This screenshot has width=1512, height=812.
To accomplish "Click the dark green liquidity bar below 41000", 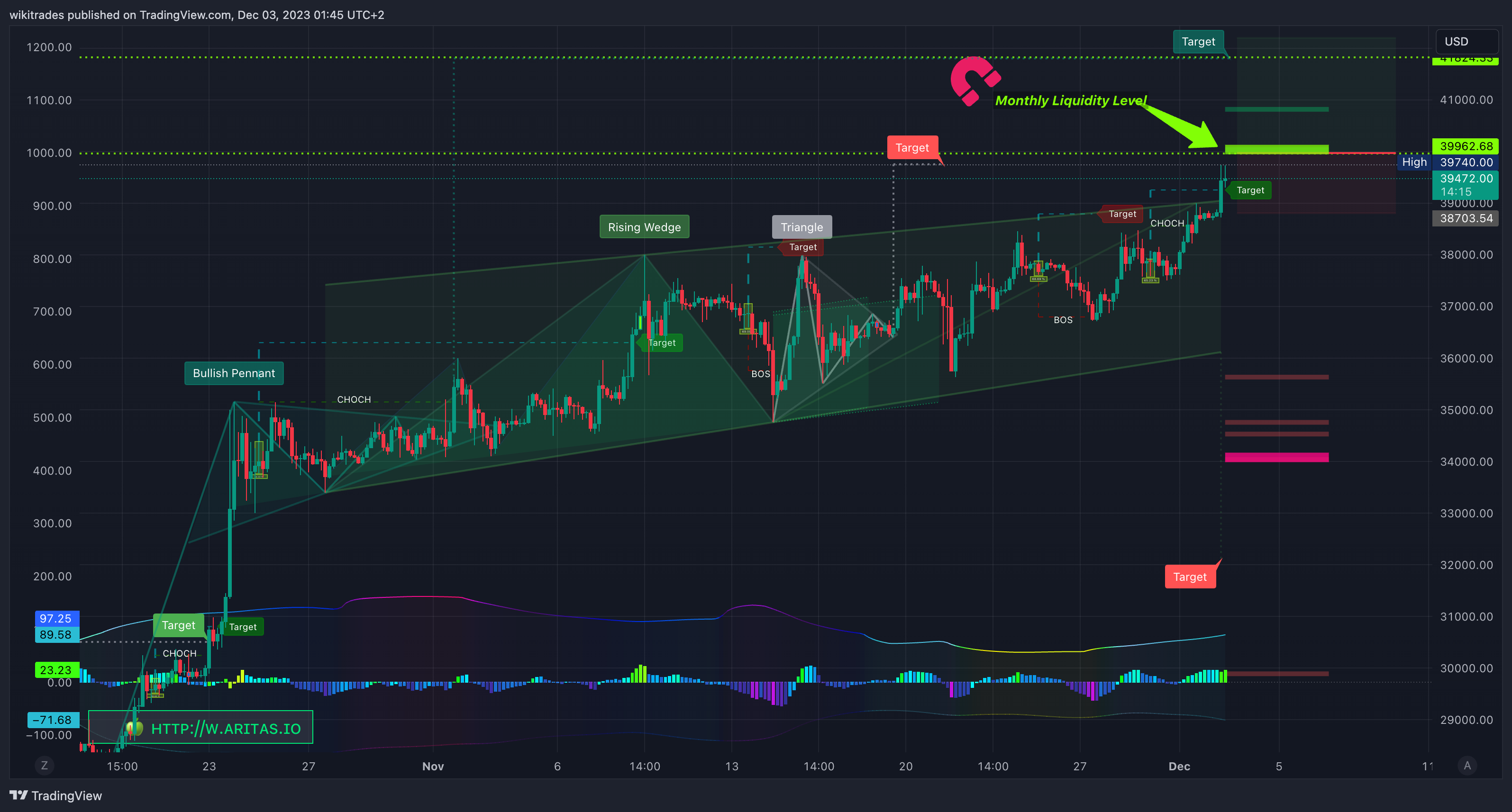I will tap(1276, 109).
